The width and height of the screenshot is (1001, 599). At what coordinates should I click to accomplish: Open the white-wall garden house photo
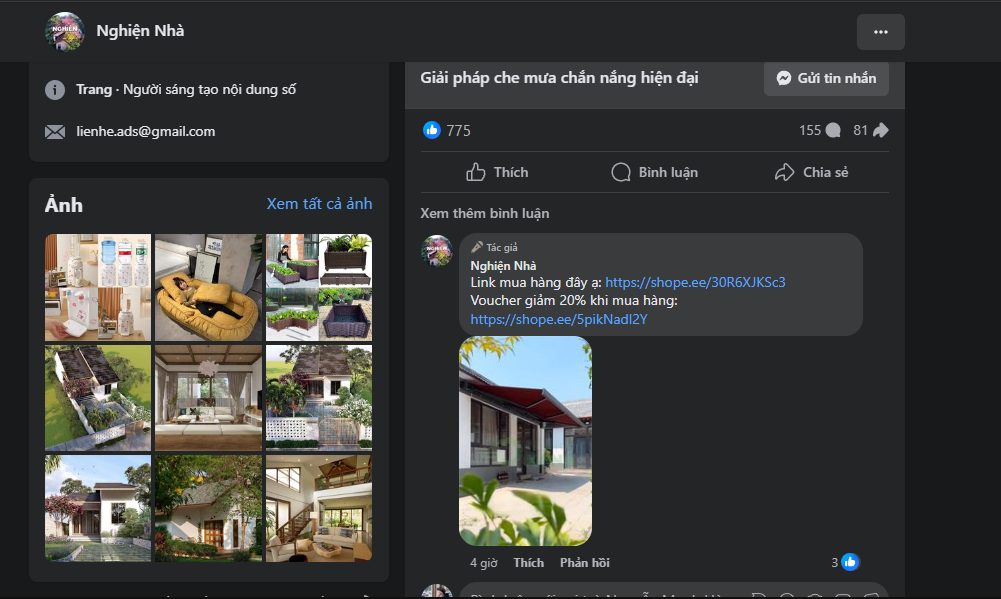(319, 398)
